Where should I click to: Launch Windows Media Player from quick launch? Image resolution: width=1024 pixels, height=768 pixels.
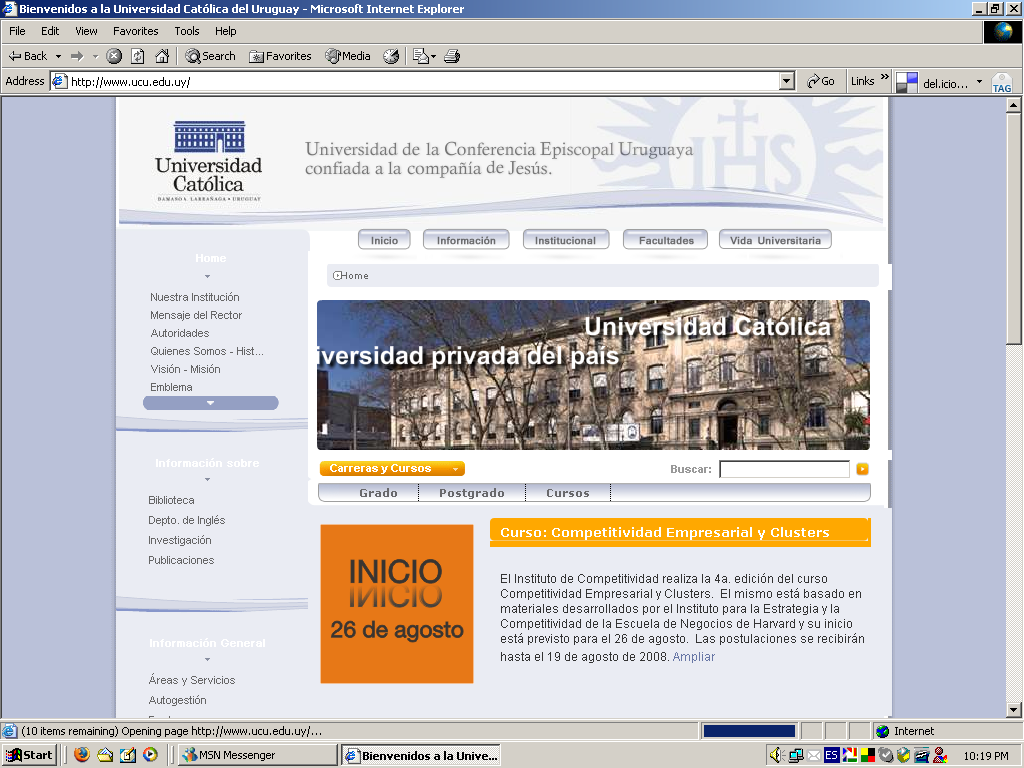point(150,755)
